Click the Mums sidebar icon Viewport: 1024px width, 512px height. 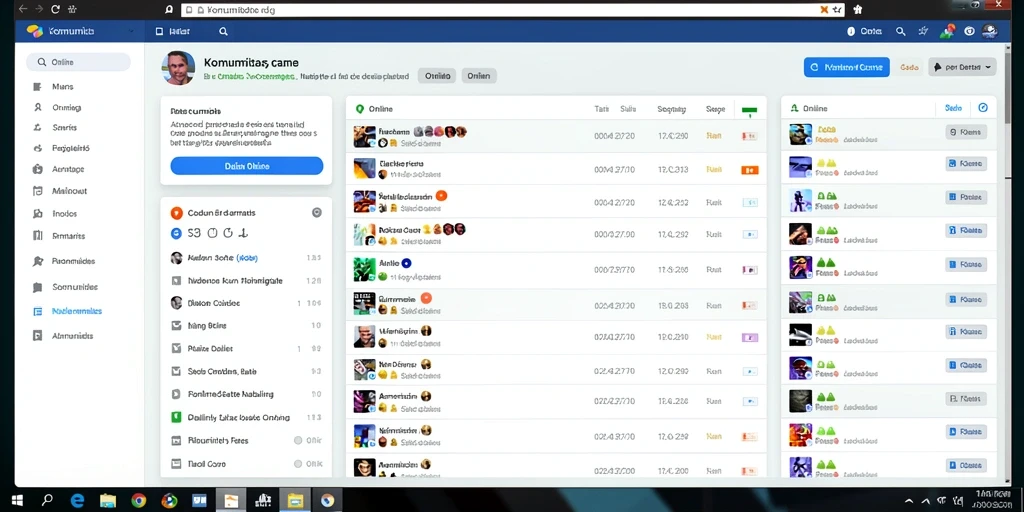[x=37, y=87]
